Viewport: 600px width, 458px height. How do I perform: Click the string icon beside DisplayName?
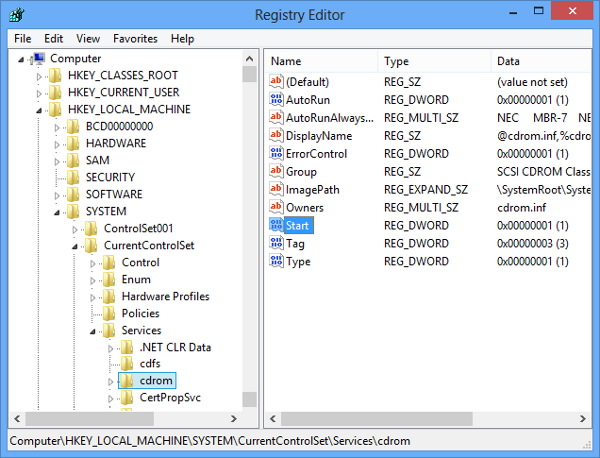pyautogui.click(x=276, y=135)
